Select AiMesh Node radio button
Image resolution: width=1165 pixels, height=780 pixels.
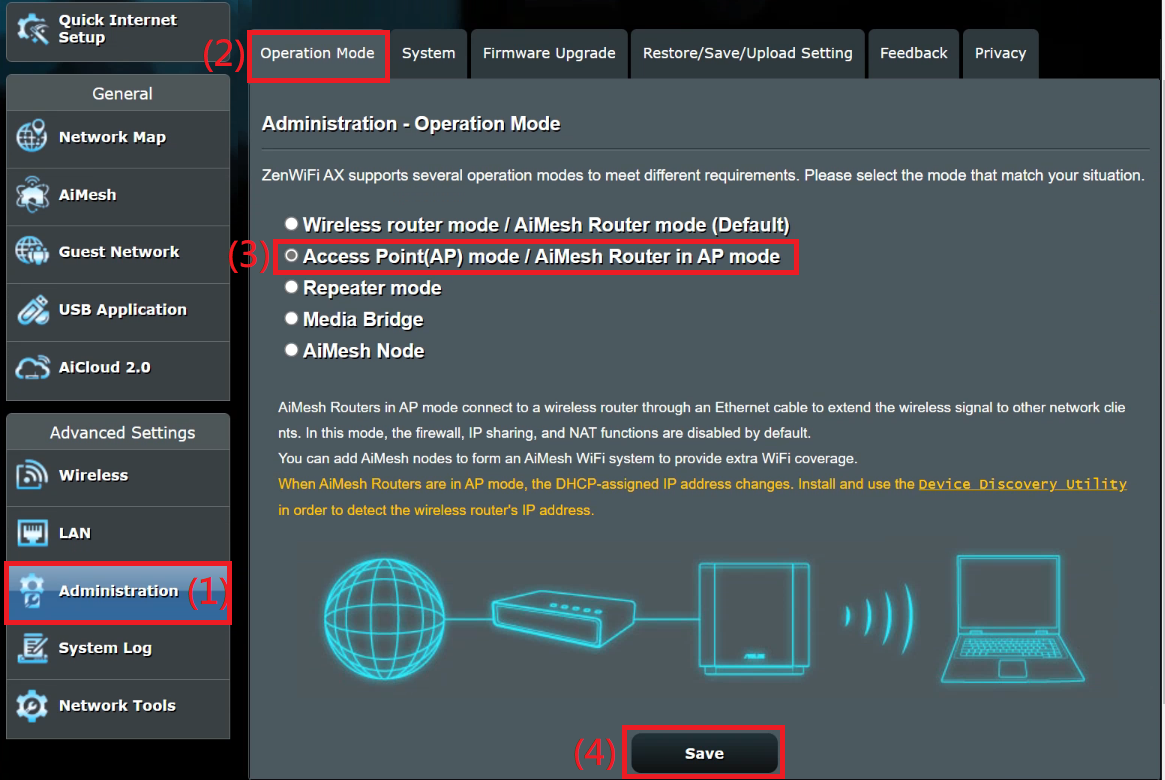(x=291, y=350)
